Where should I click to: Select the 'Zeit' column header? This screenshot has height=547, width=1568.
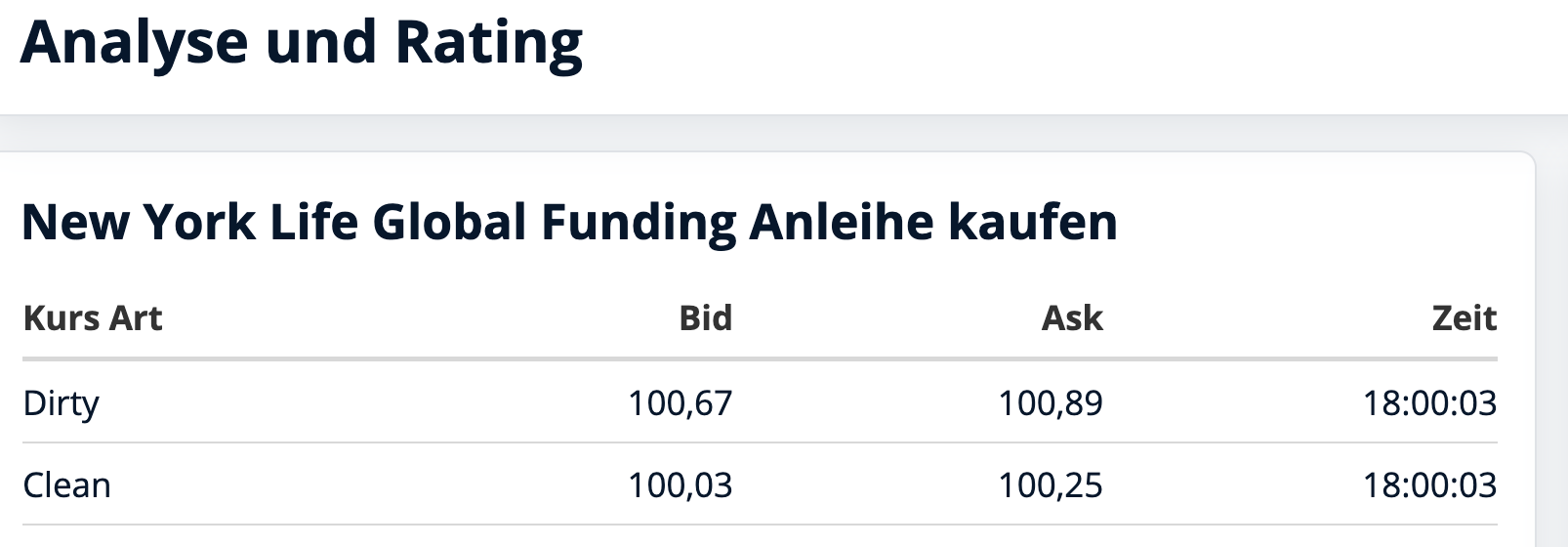coord(1464,318)
